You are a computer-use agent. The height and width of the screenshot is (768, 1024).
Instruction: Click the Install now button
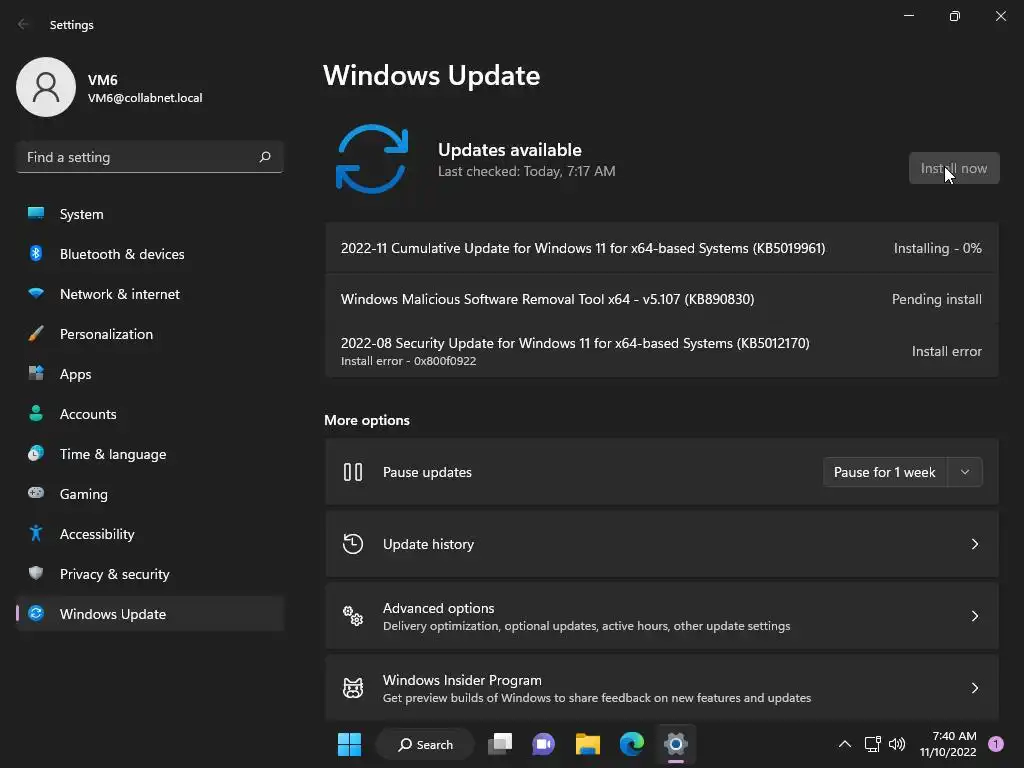[x=954, y=168]
